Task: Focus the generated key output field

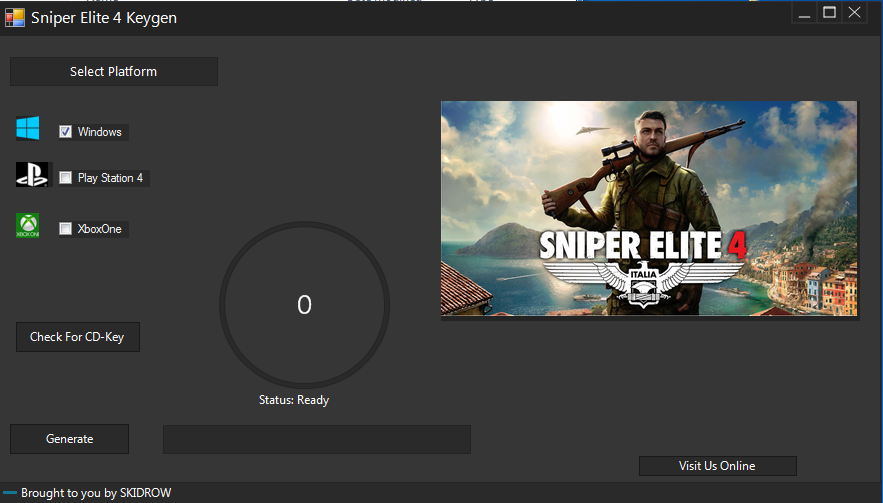Action: click(x=317, y=439)
